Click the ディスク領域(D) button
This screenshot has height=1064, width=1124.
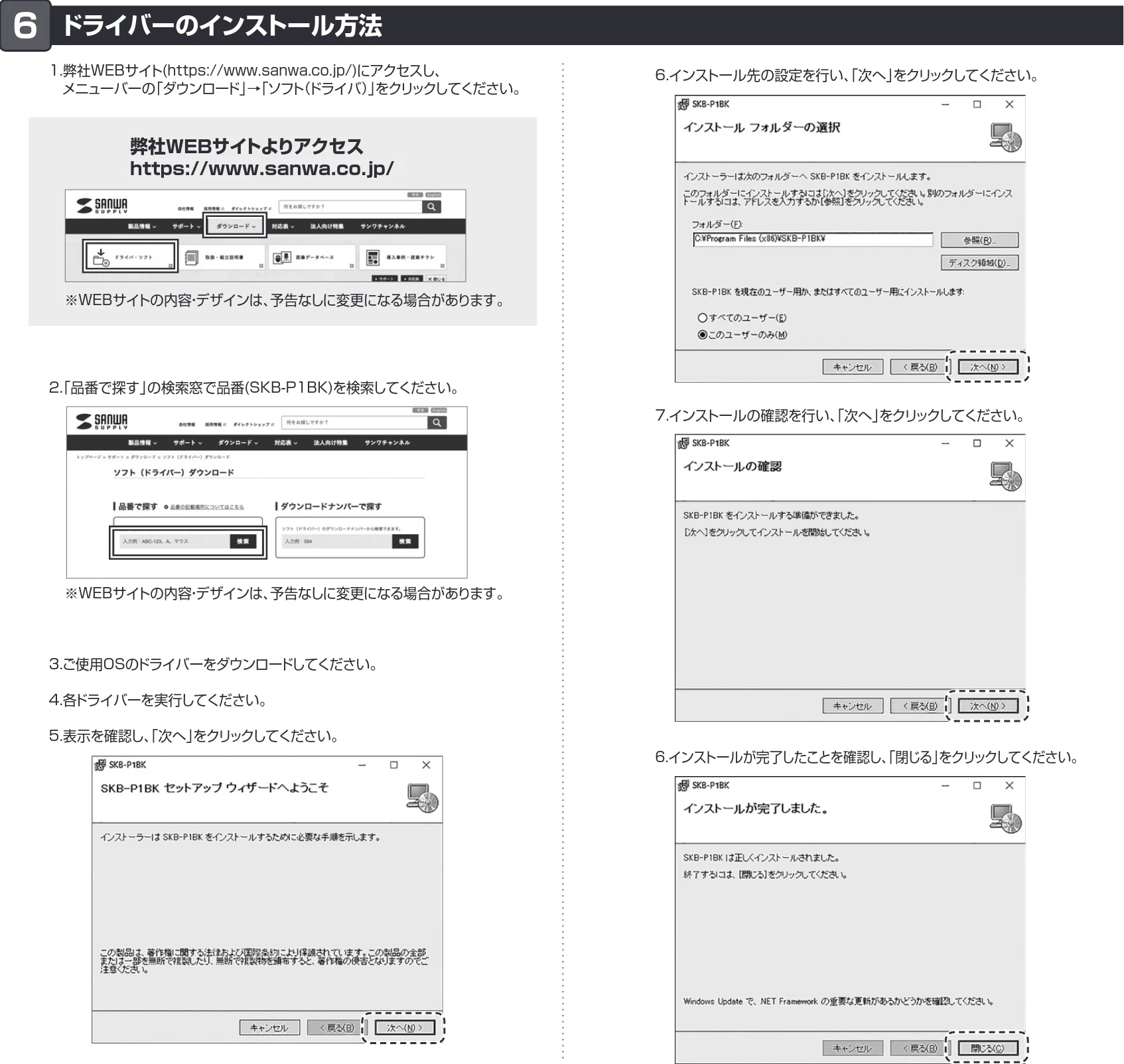[979, 263]
